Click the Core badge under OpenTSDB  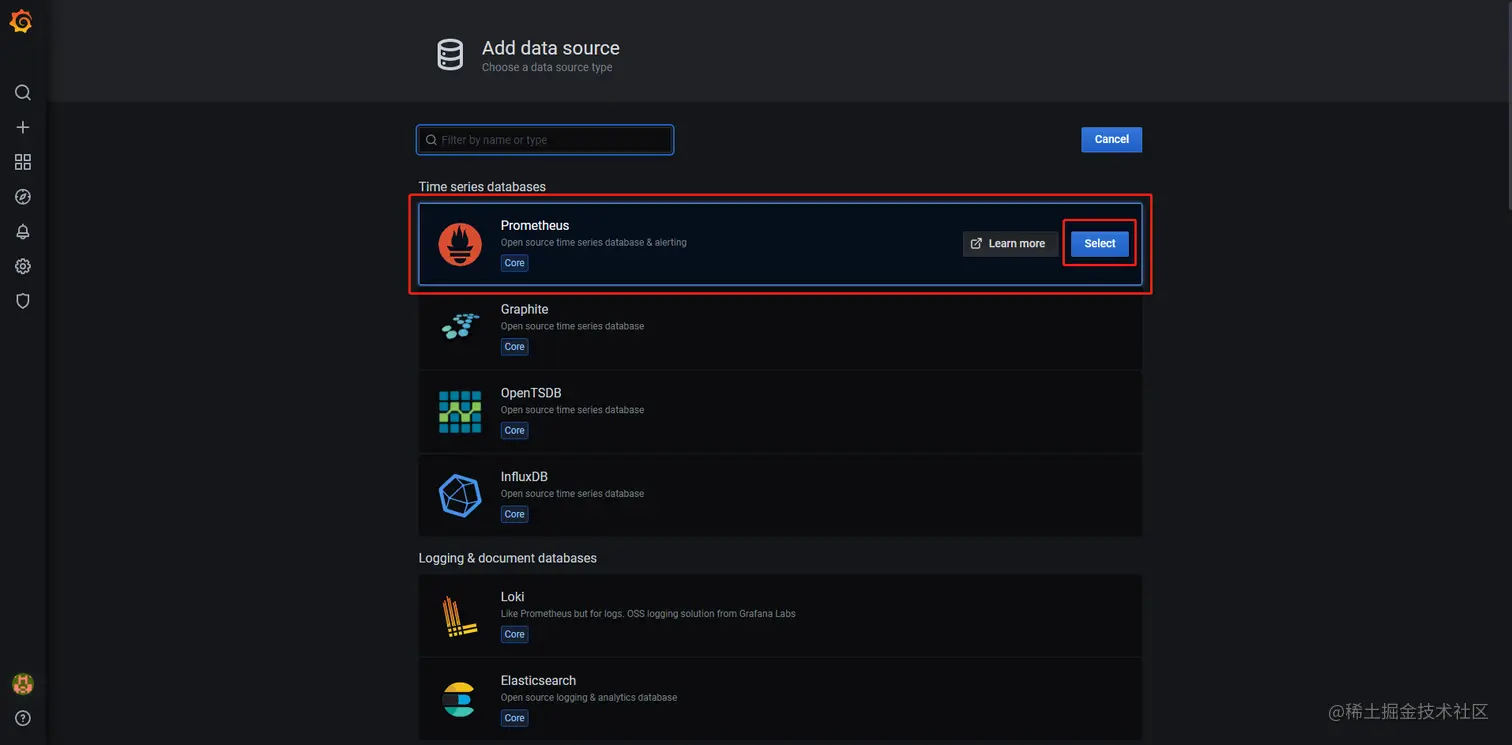coord(514,431)
